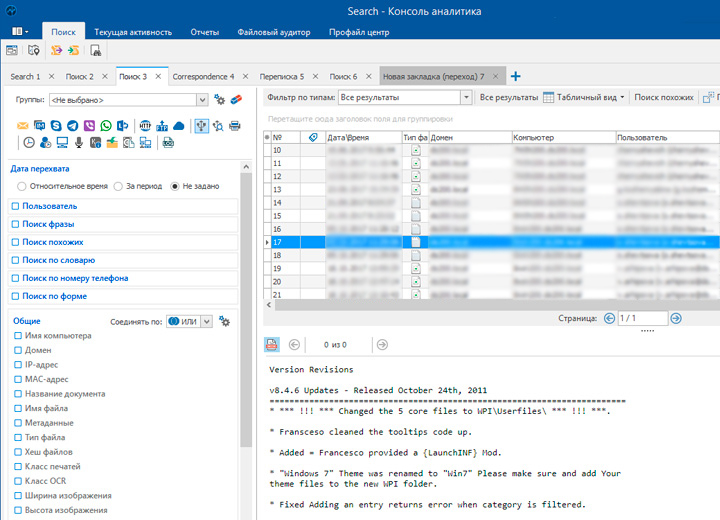Toggle the Cloud storage channel filter

click(x=179, y=125)
